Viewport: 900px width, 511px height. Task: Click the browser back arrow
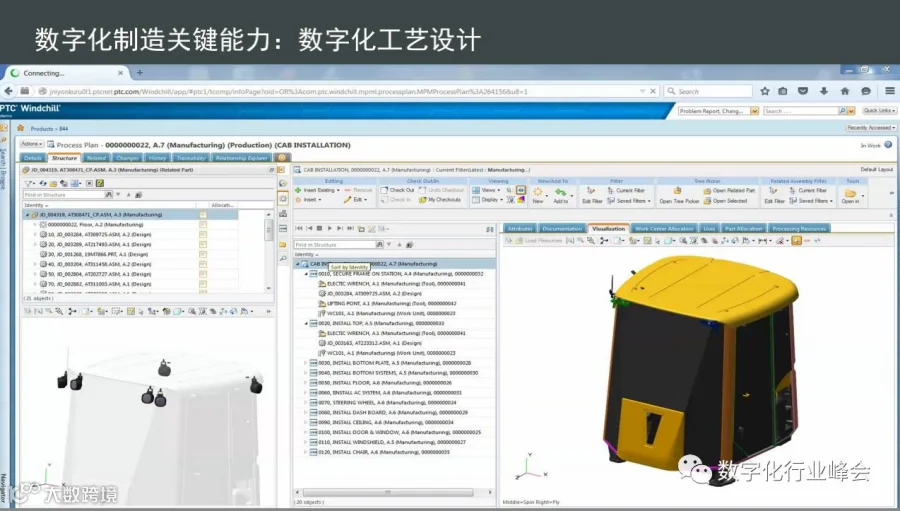9,91
